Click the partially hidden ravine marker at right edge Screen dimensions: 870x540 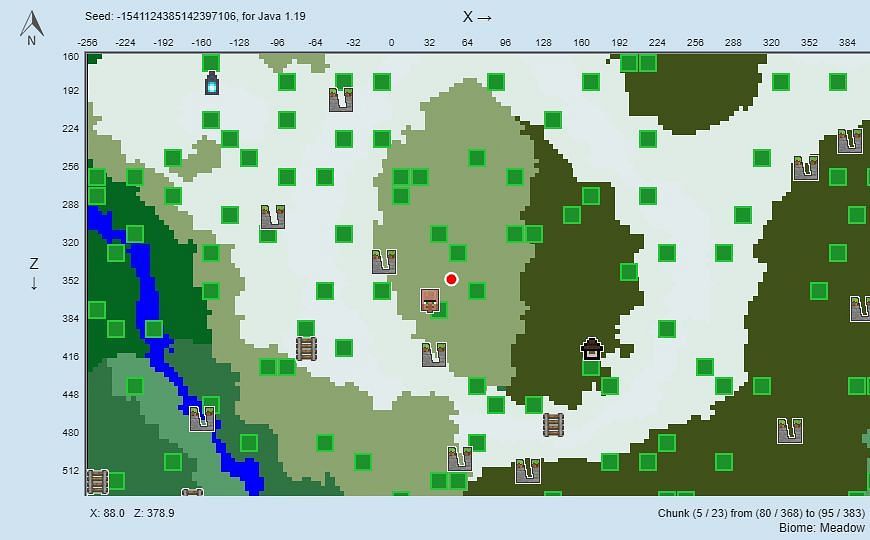click(860, 309)
